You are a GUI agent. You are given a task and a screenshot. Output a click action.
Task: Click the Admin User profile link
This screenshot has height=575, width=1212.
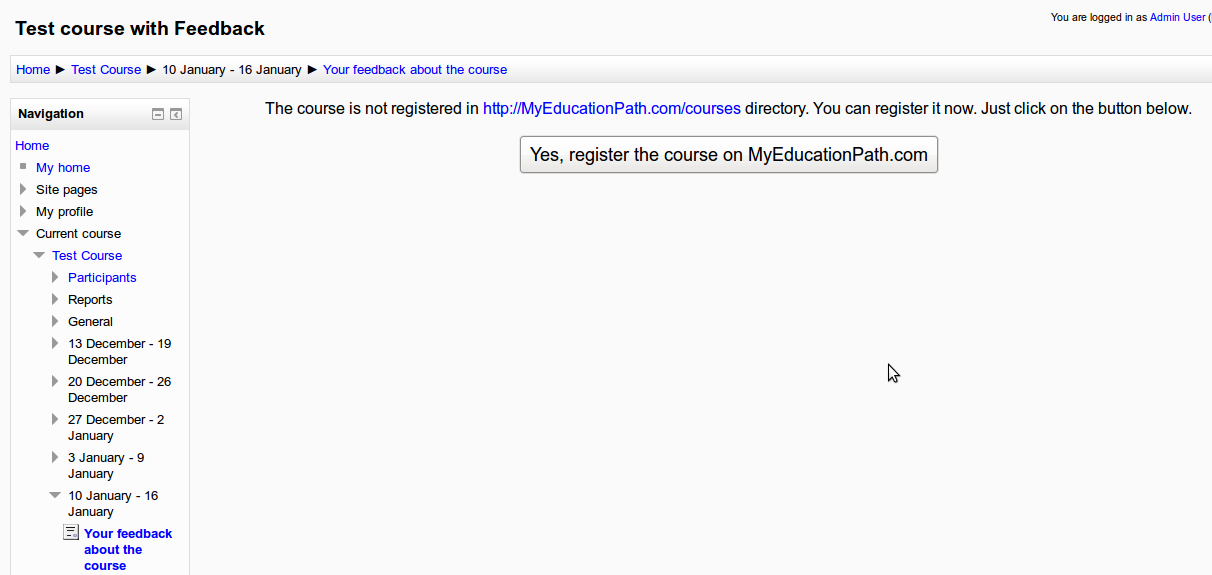tap(1177, 17)
